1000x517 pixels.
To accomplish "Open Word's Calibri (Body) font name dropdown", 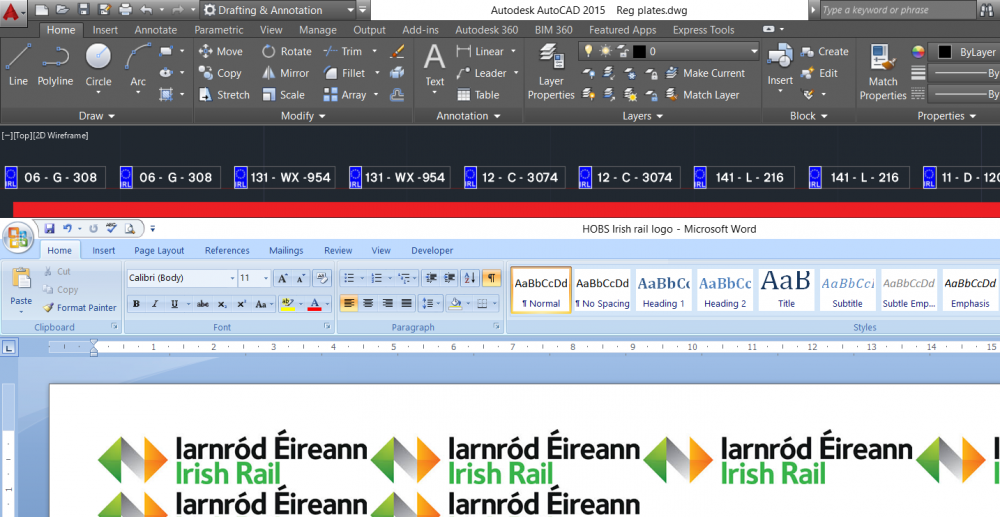I will pos(232,279).
